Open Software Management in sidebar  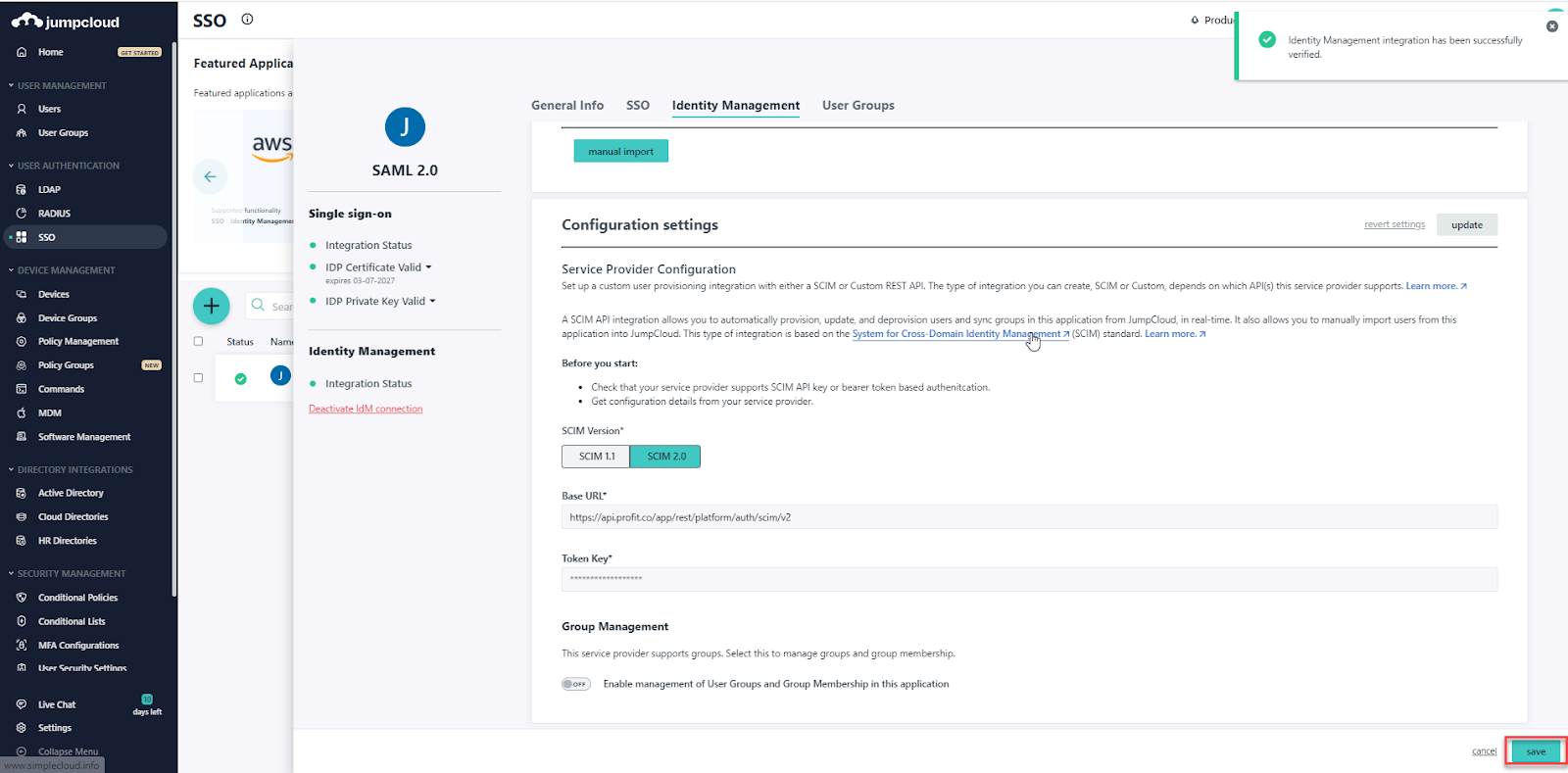tap(84, 437)
